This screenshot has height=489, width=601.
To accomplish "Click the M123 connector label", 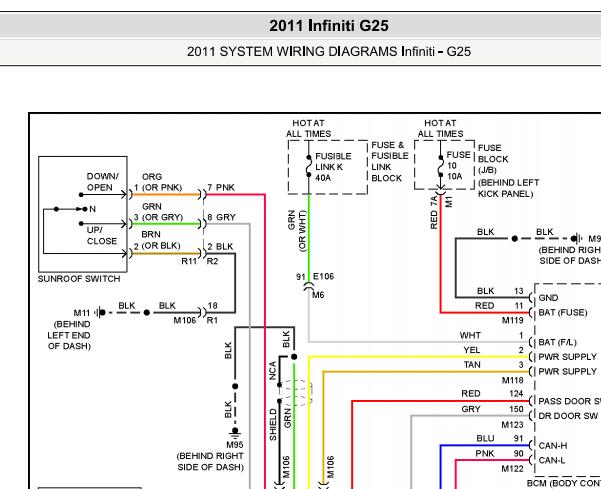I will (x=512, y=425).
